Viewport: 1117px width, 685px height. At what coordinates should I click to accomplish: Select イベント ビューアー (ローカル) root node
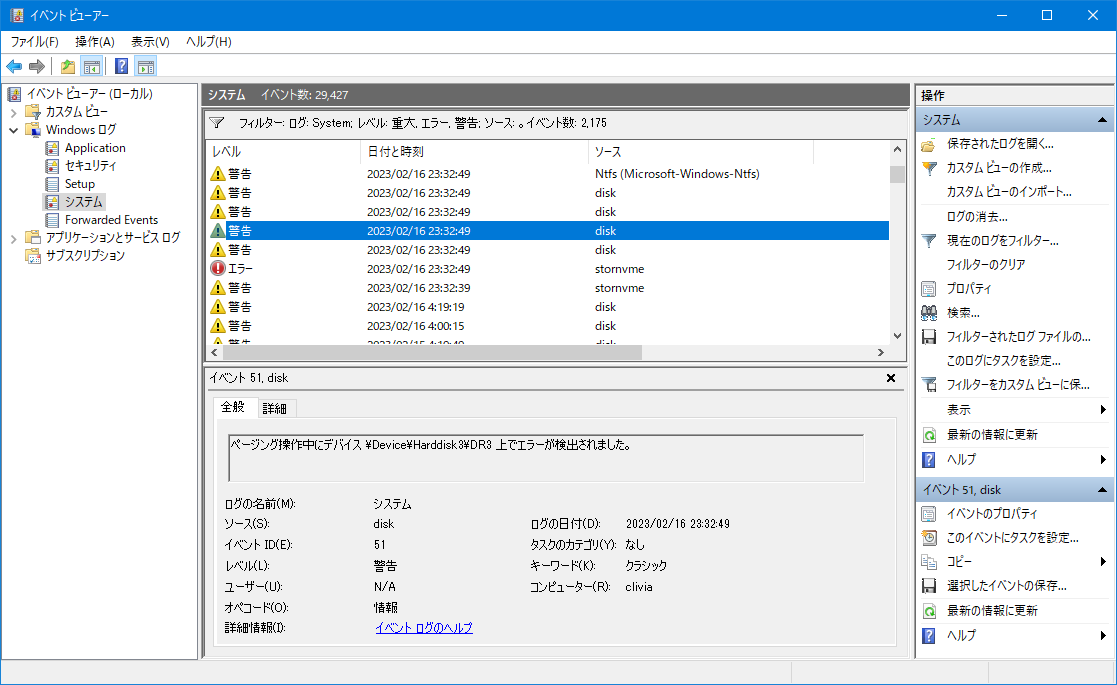click(x=89, y=93)
